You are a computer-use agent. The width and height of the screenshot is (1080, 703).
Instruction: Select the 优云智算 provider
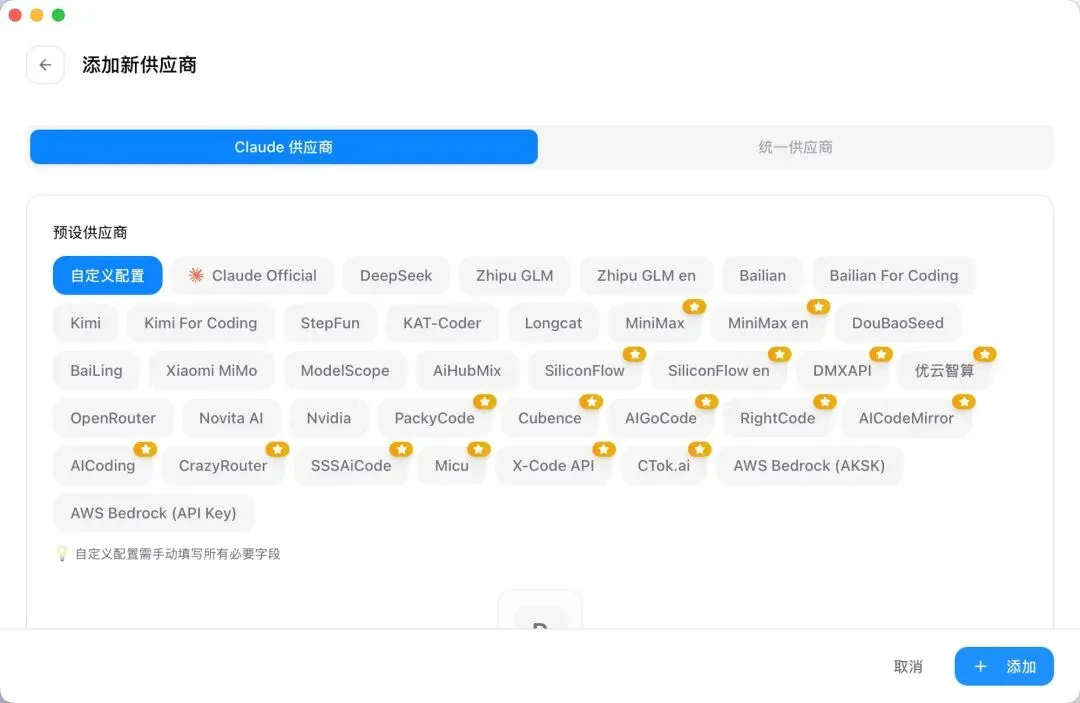(x=944, y=370)
